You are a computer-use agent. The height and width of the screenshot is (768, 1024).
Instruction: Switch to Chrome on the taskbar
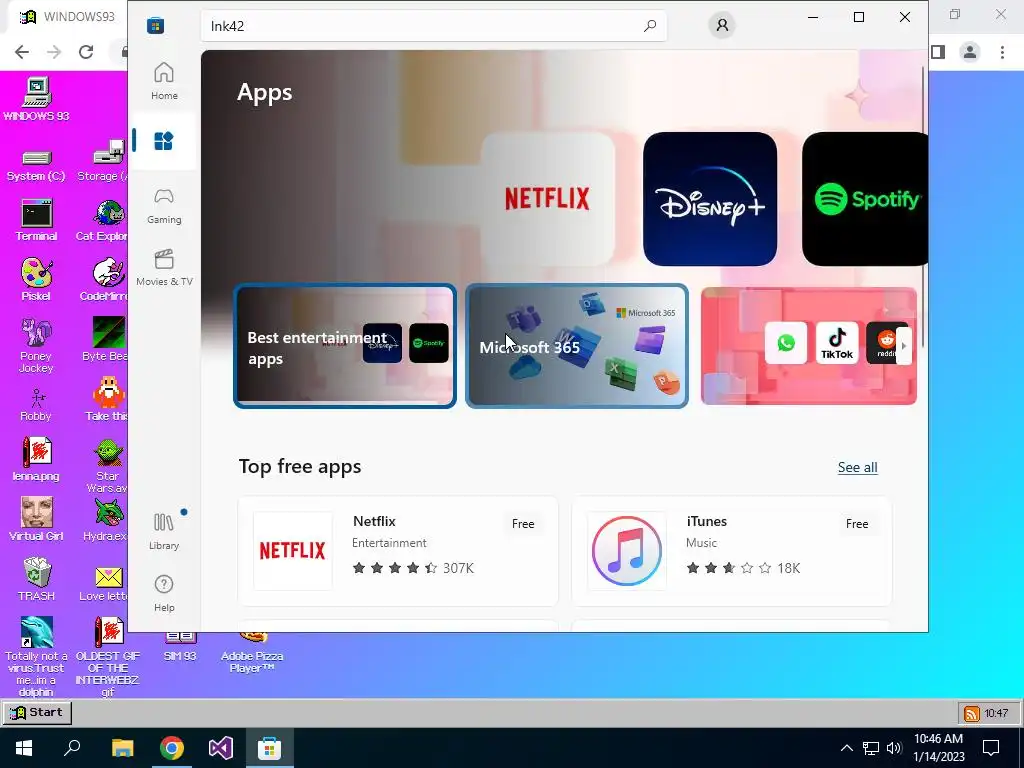pyautogui.click(x=172, y=748)
